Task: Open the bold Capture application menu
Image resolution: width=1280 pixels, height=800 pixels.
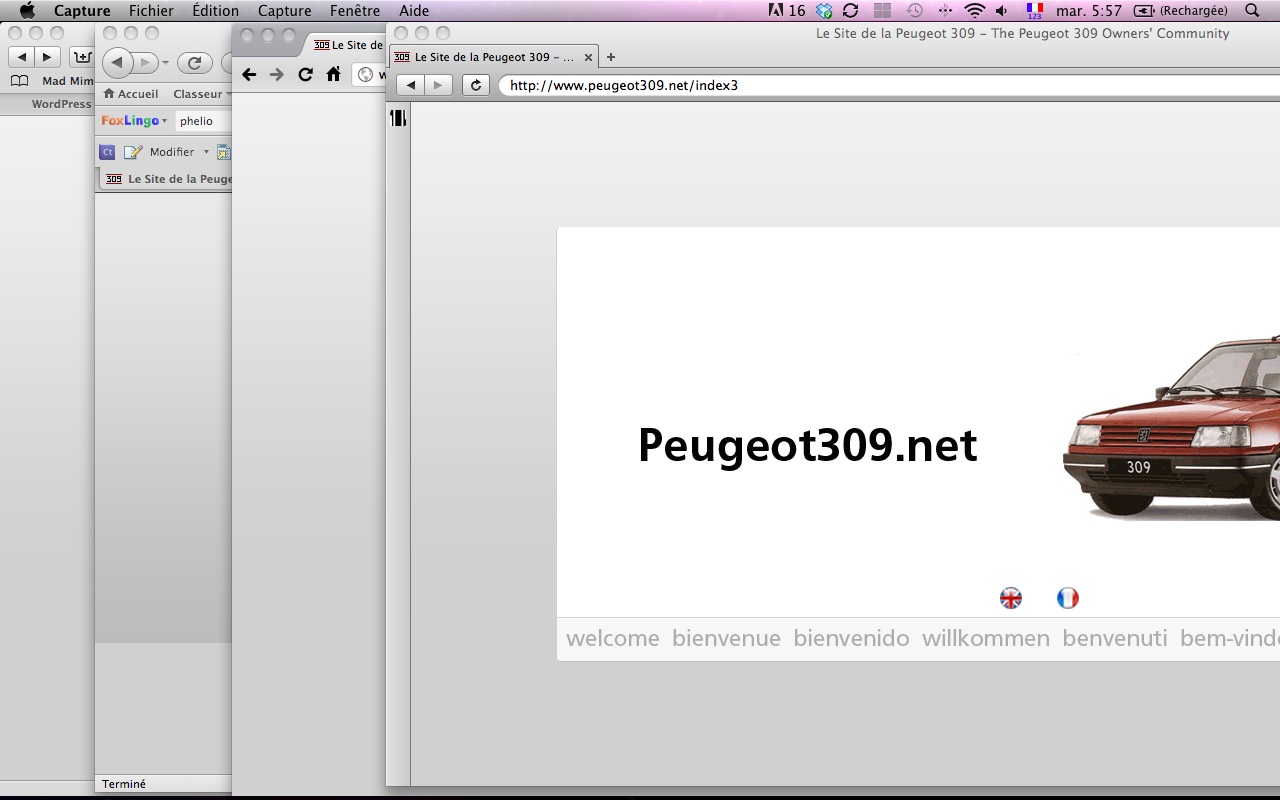Action: pos(82,11)
